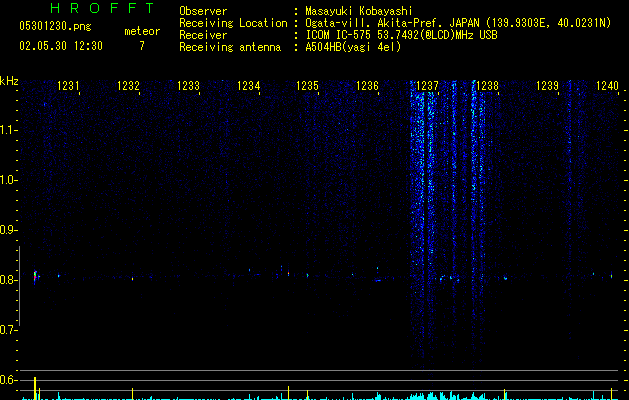Click the 1.1 kHz axis label

point(8,130)
